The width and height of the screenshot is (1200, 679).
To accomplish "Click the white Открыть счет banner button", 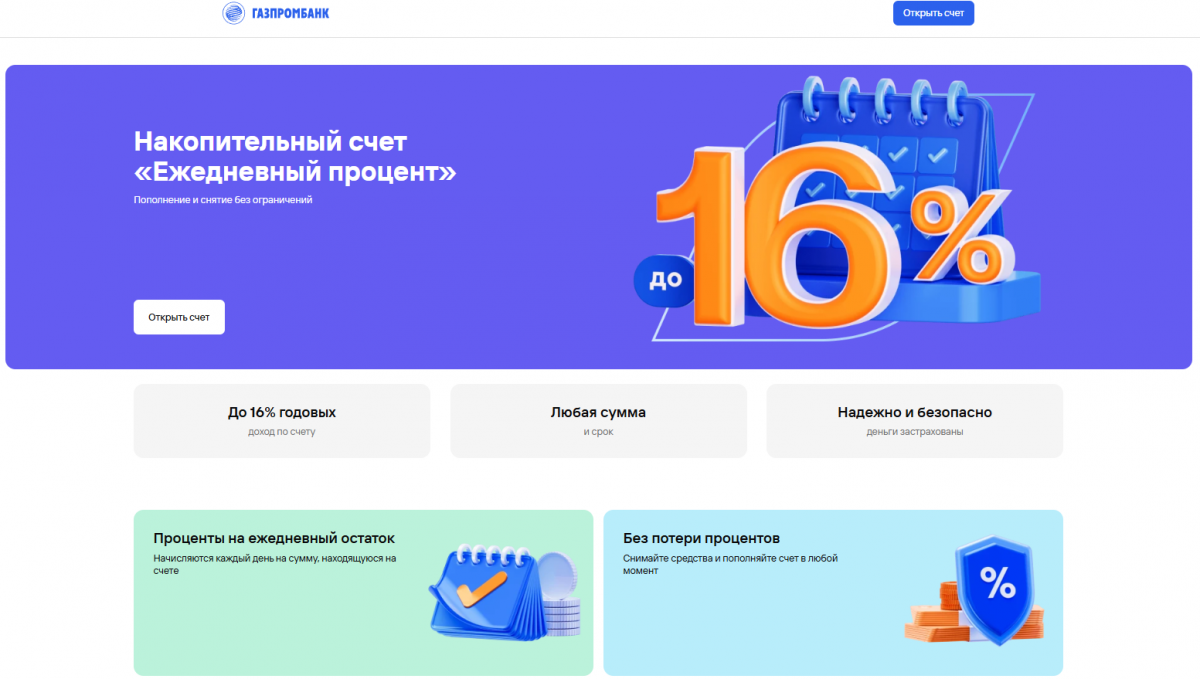I will [x=179, y=317].
